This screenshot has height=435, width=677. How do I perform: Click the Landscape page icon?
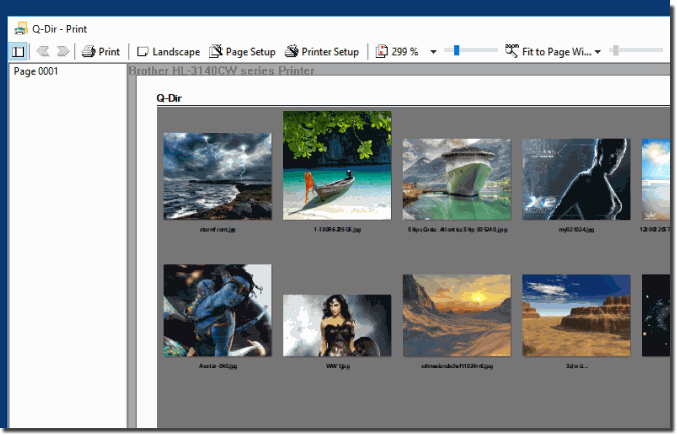(142, 52)
